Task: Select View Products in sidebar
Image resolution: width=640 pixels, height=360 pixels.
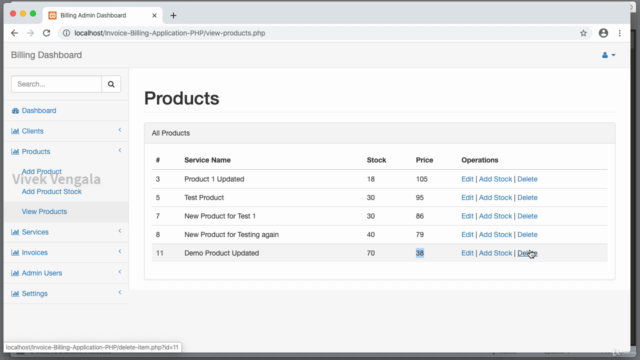Action: click(44, 211)
